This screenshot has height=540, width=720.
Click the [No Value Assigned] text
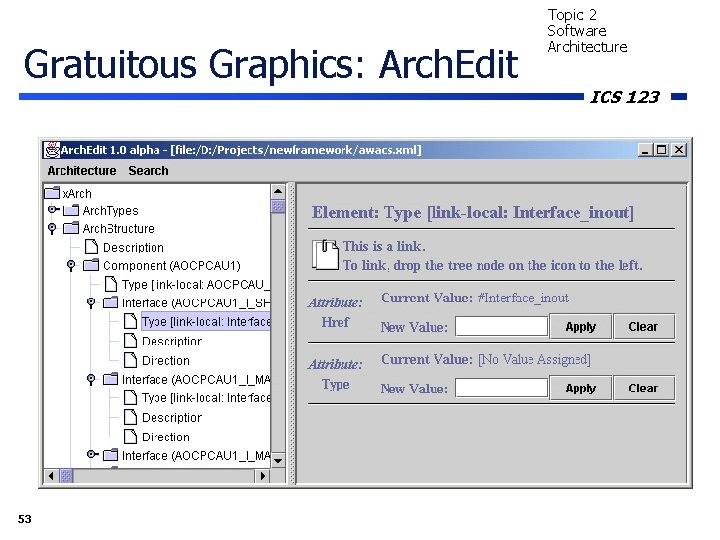pos(534,360)
